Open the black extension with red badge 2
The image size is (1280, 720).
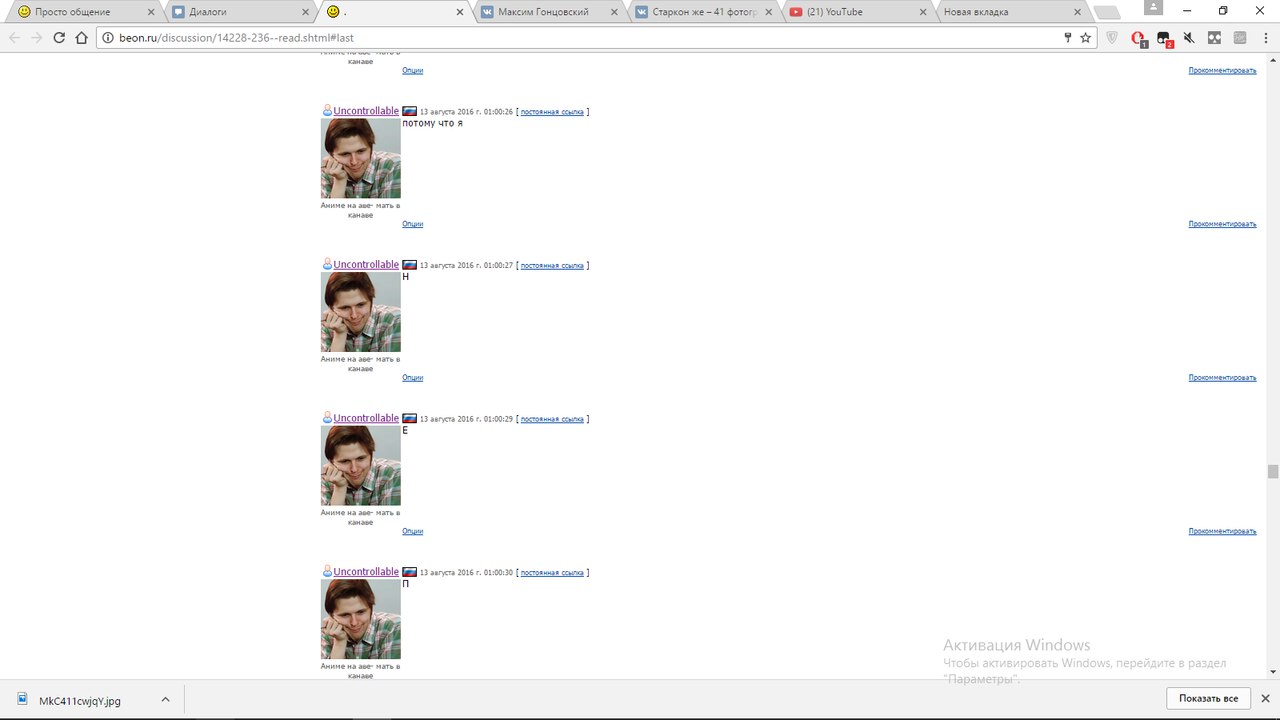pos(1164,38)
